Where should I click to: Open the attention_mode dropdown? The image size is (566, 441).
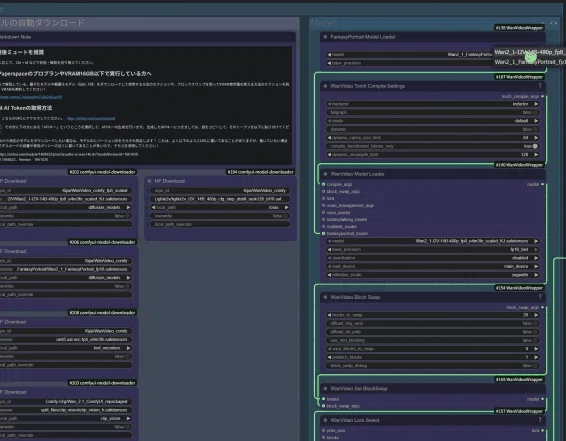(433, 275)
